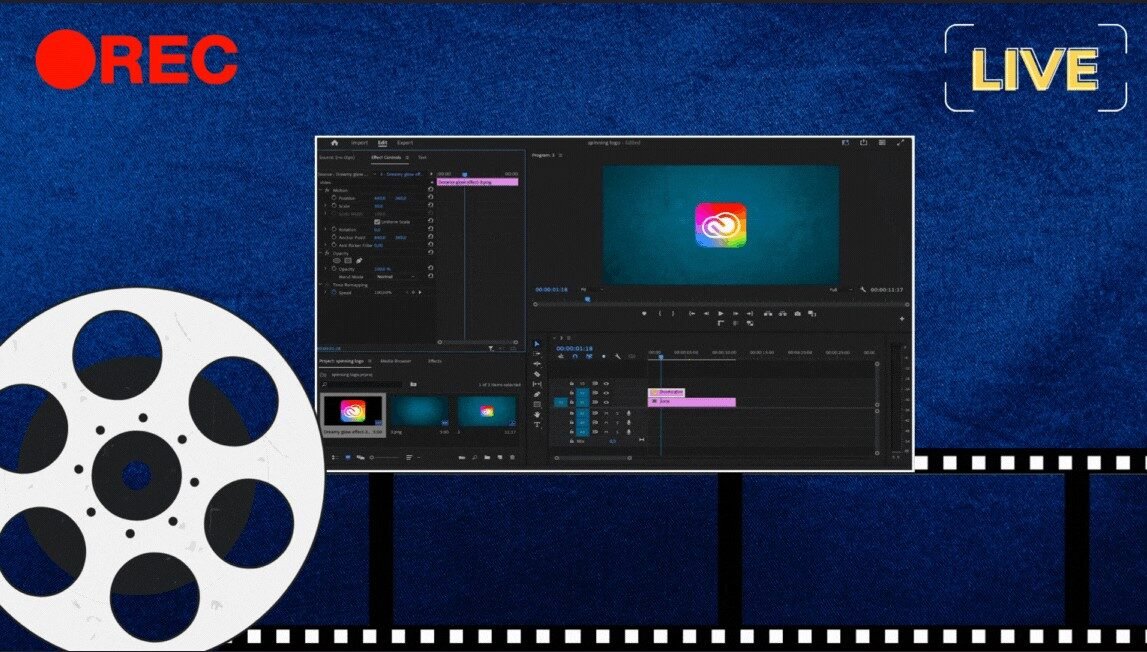1147x652 pixels.
Task: Toggle animation stopwatch for Scale
Action: pos(334,206)
